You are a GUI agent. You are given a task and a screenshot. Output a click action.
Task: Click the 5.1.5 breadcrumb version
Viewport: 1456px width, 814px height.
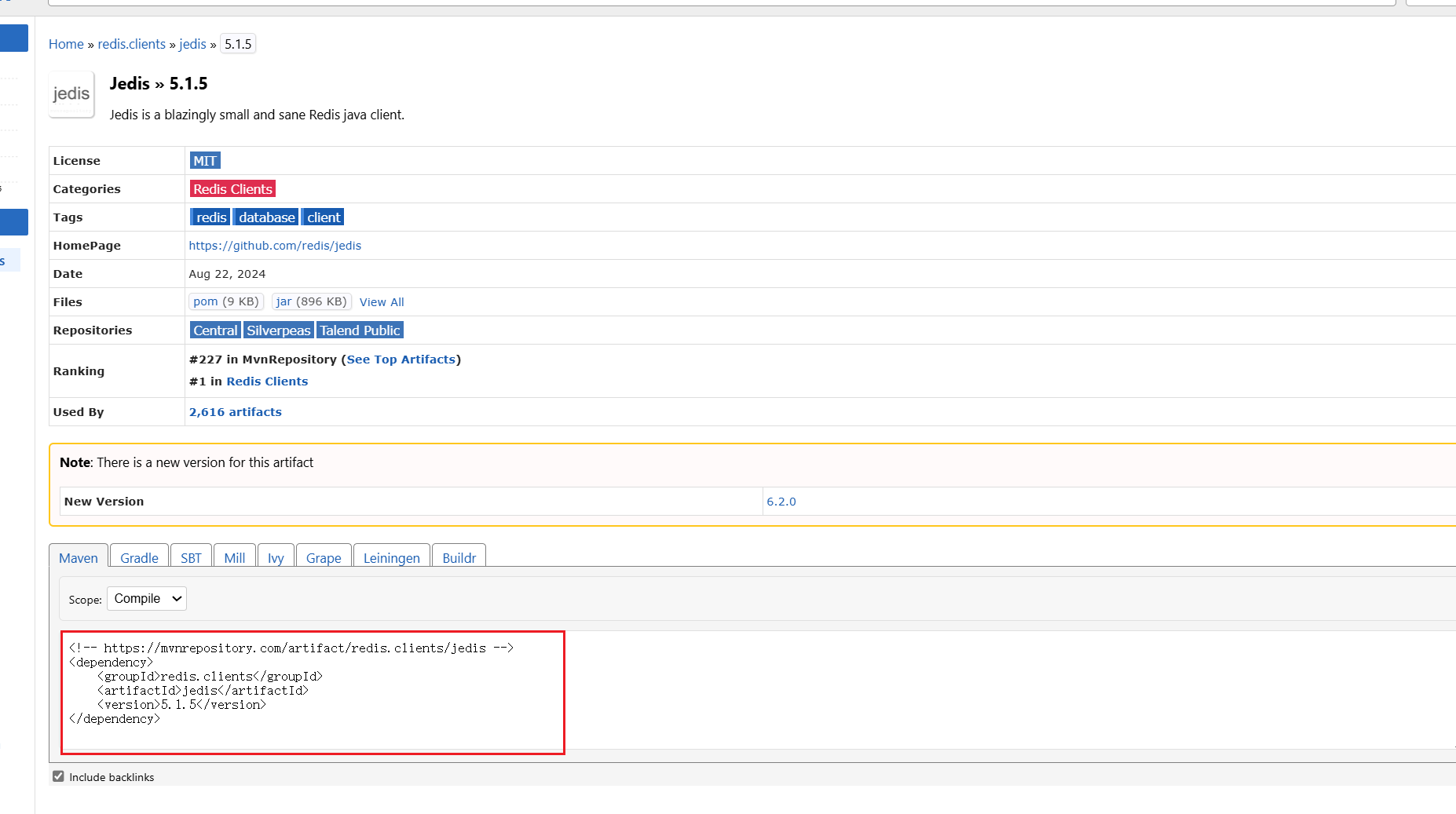238,44
